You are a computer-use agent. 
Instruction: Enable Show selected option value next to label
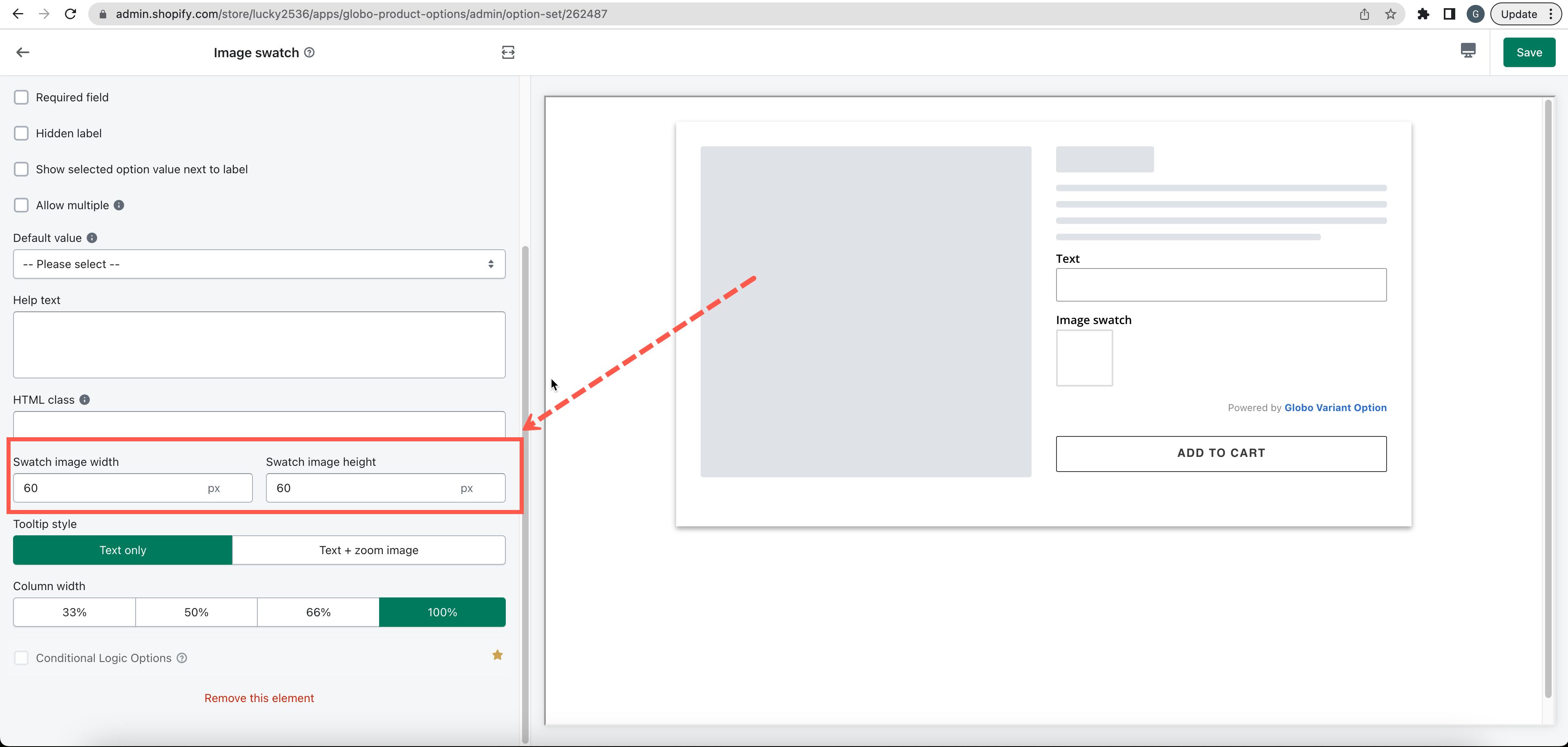[21, 169]
